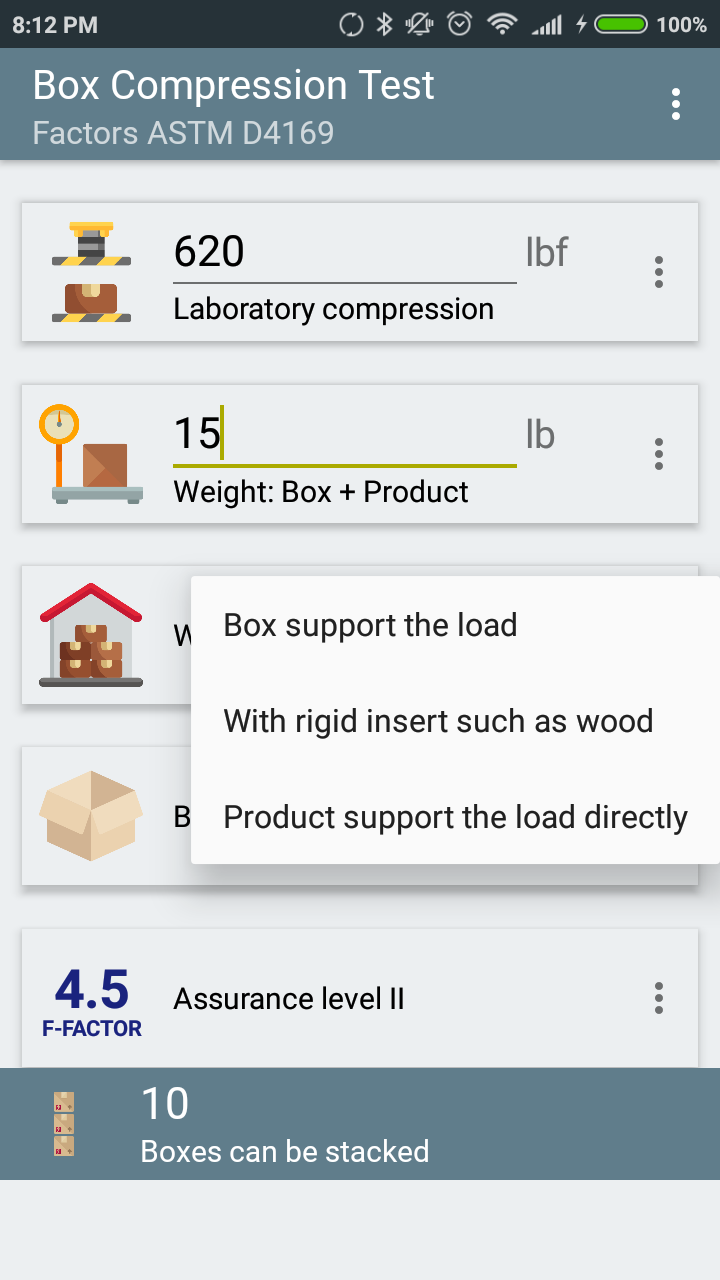Viewport: 720px width, 1280px height.
Task: Open Laboratory compression row options menu
Action: [658, 272]
